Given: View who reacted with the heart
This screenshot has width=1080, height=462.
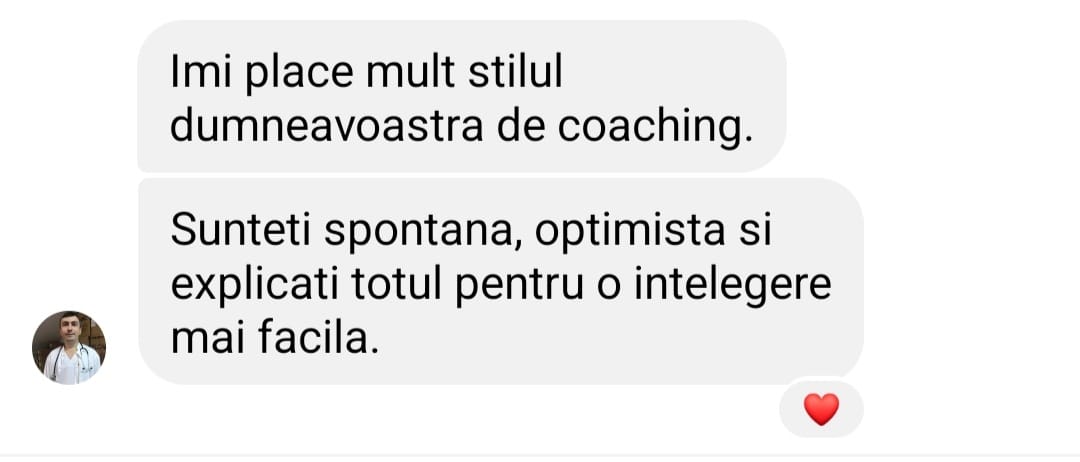Looking at the screenshot, I should pos(821,410).
